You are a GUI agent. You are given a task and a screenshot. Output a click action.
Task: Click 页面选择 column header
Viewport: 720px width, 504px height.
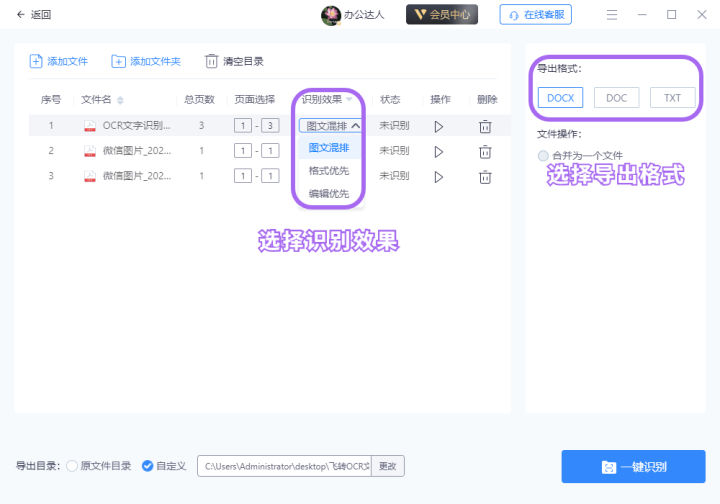click(x=254, y=100)
